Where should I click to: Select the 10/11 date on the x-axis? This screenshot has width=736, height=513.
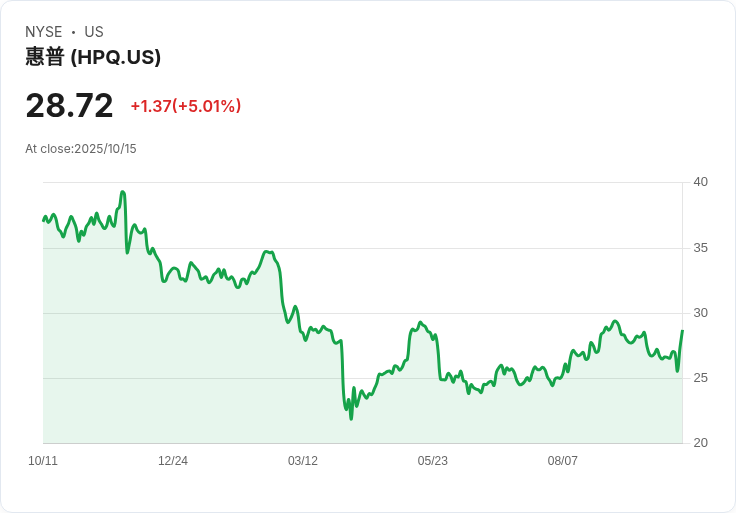click(43, 461)
